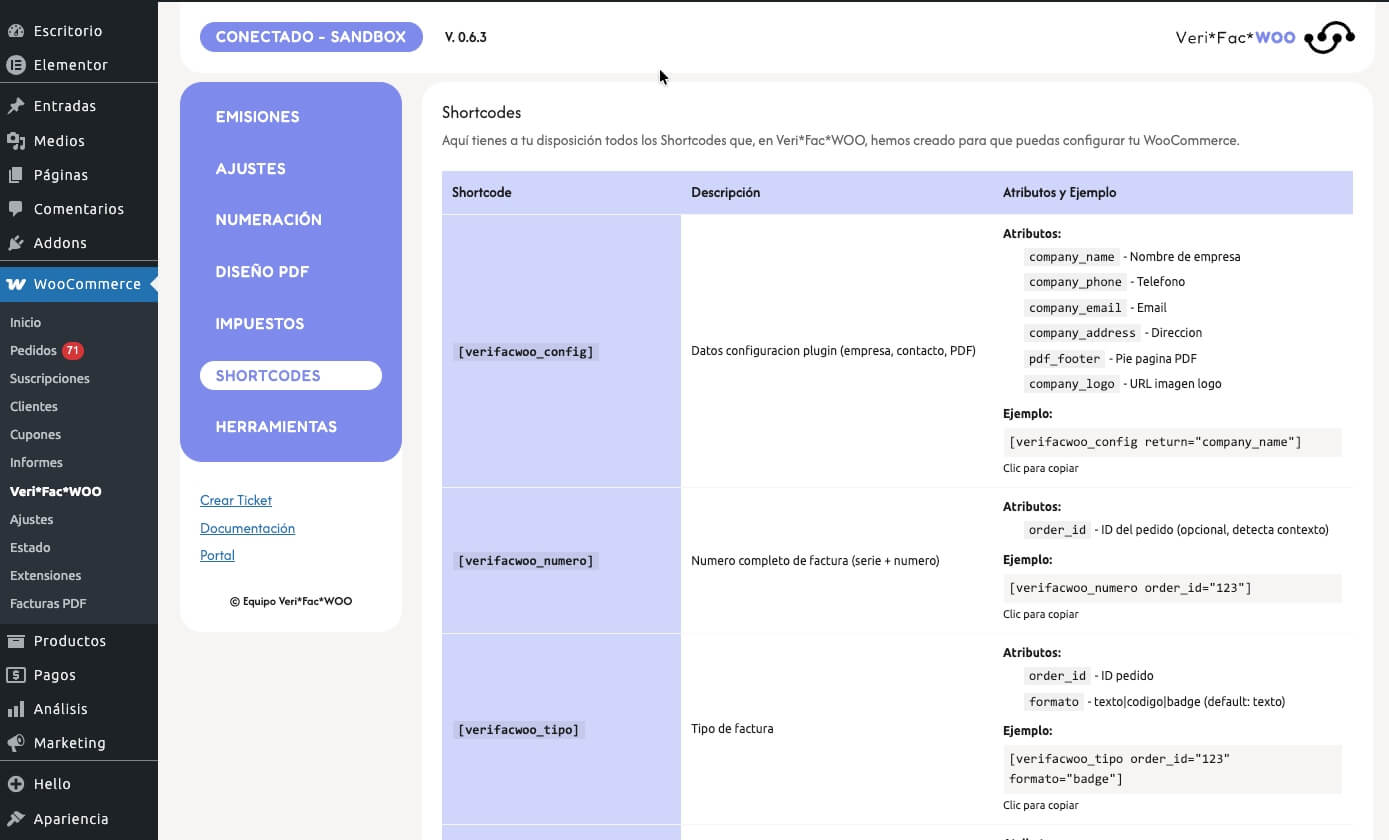The height and width of the screenshot is (840, 1389).
Task: Click the Tipo de factura description
Action: click(732, 729)
